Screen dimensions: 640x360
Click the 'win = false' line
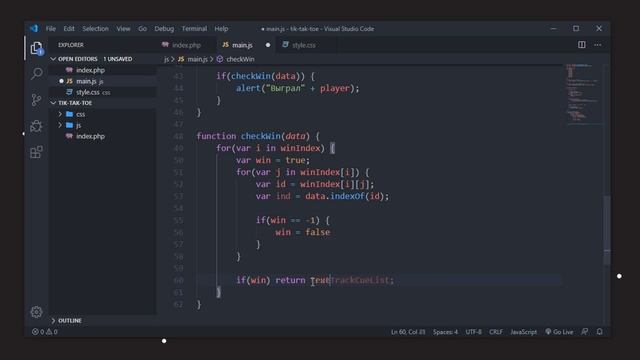click(x=302, y=232)
